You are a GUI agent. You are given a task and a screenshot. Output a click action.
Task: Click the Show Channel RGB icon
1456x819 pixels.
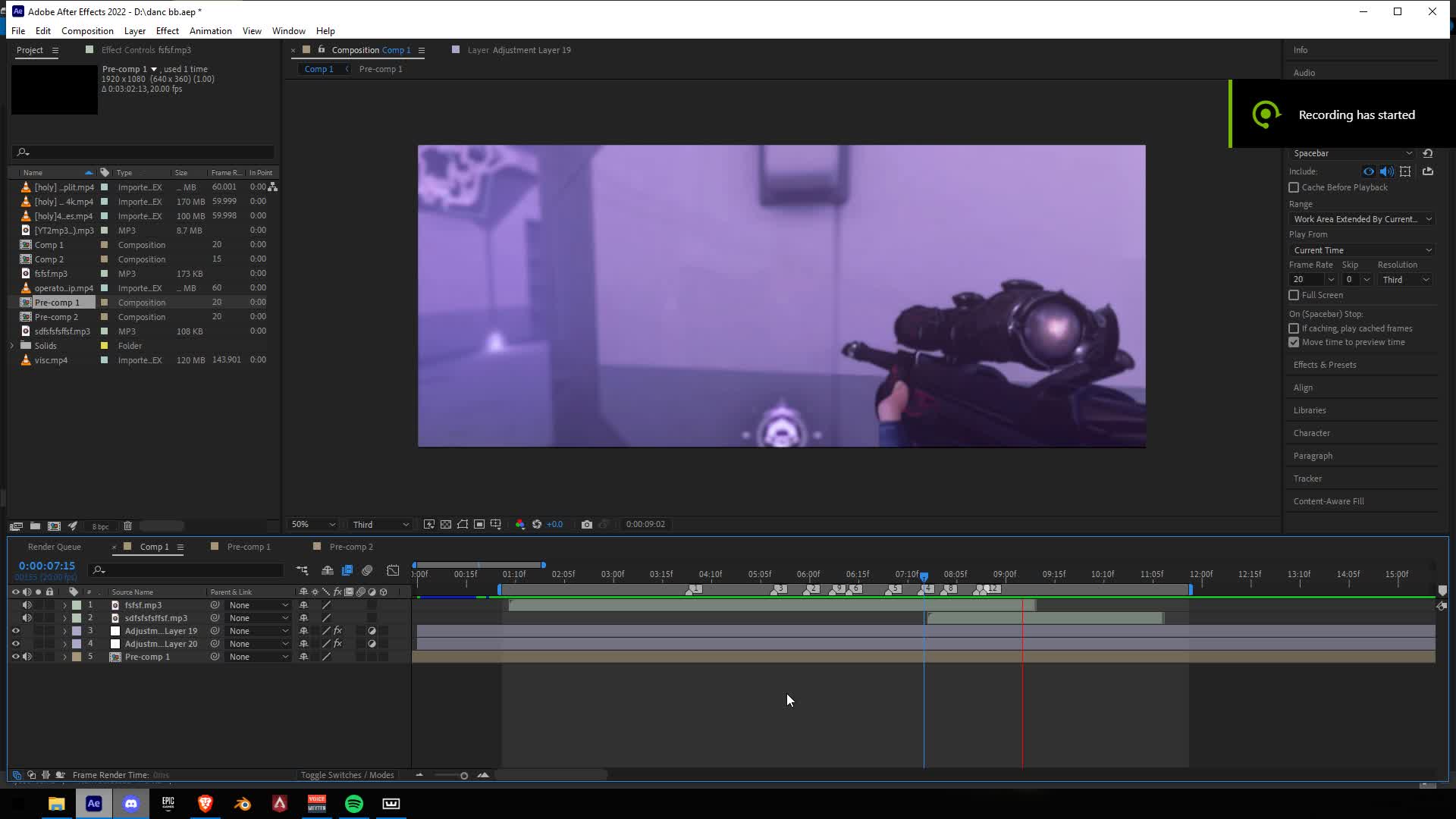click(519, 525)
